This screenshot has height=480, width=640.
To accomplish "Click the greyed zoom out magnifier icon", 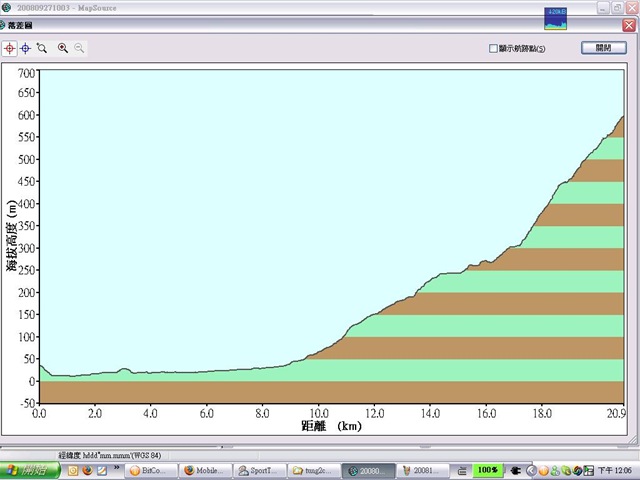I will pyautogui.click(x=79, y=48).
